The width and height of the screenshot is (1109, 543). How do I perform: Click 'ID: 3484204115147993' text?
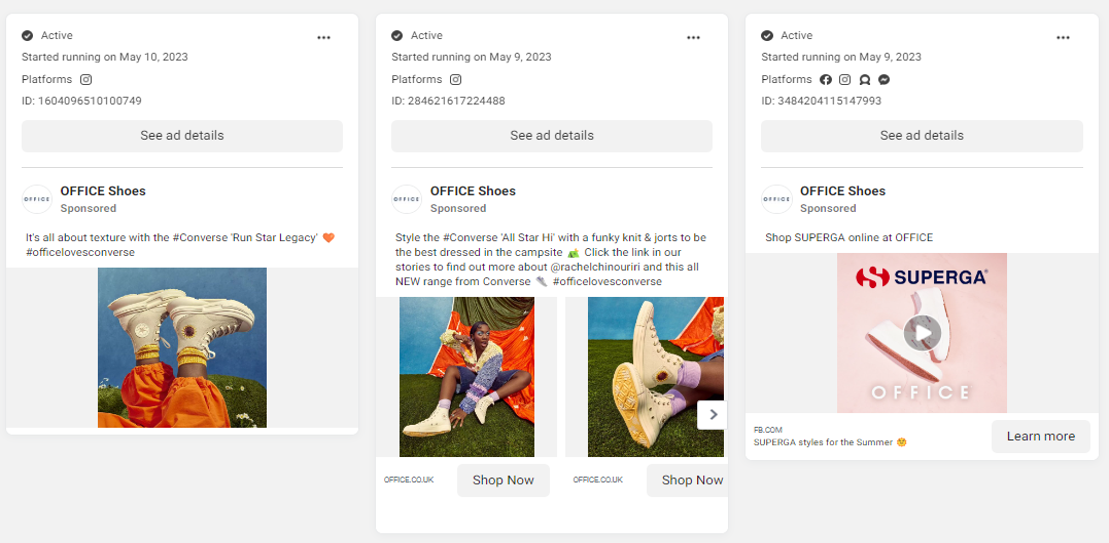click(821, 101)
